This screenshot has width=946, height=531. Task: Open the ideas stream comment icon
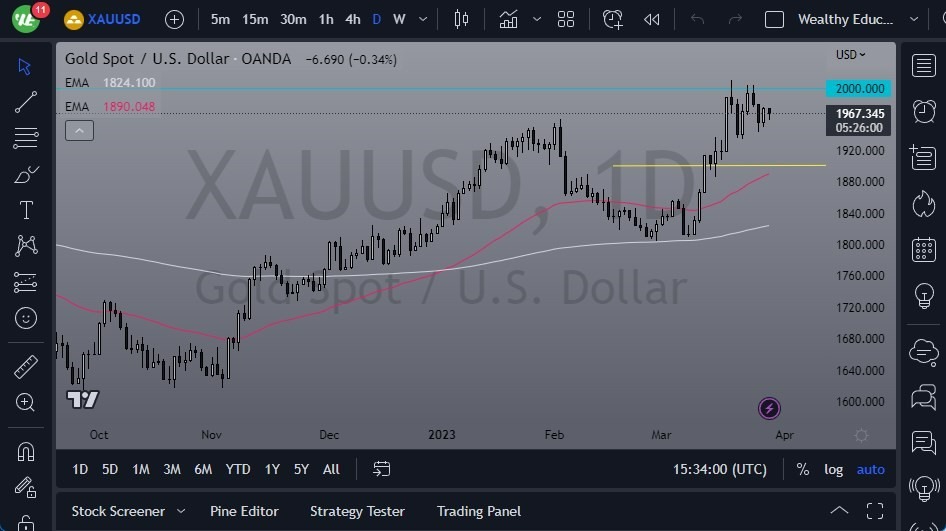pos(924,442)
